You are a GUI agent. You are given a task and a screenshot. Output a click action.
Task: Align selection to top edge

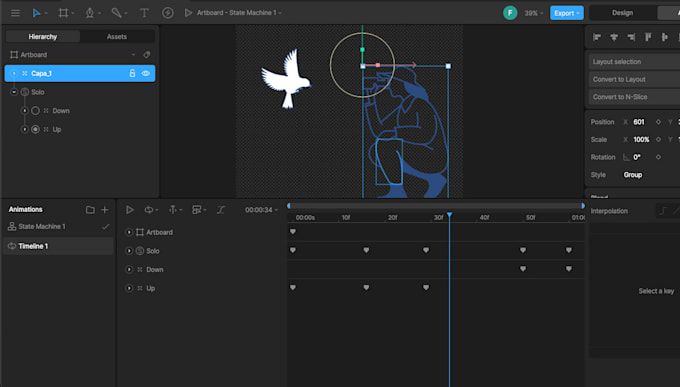click(648, 37)
